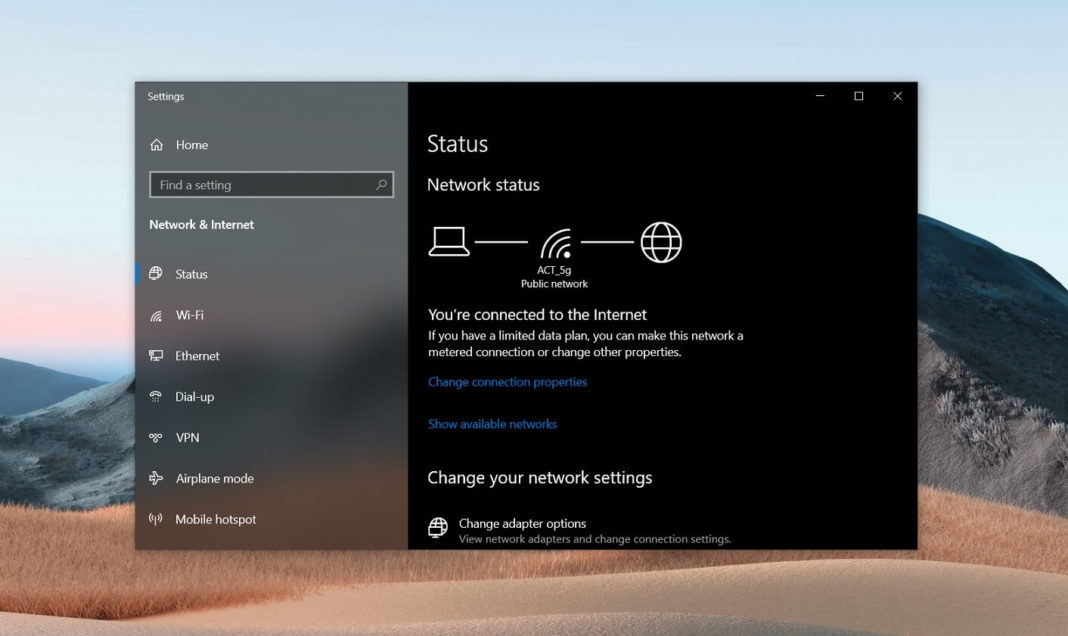Open Change adapter options
1068x636 pixels.
[x=521, y=523]
